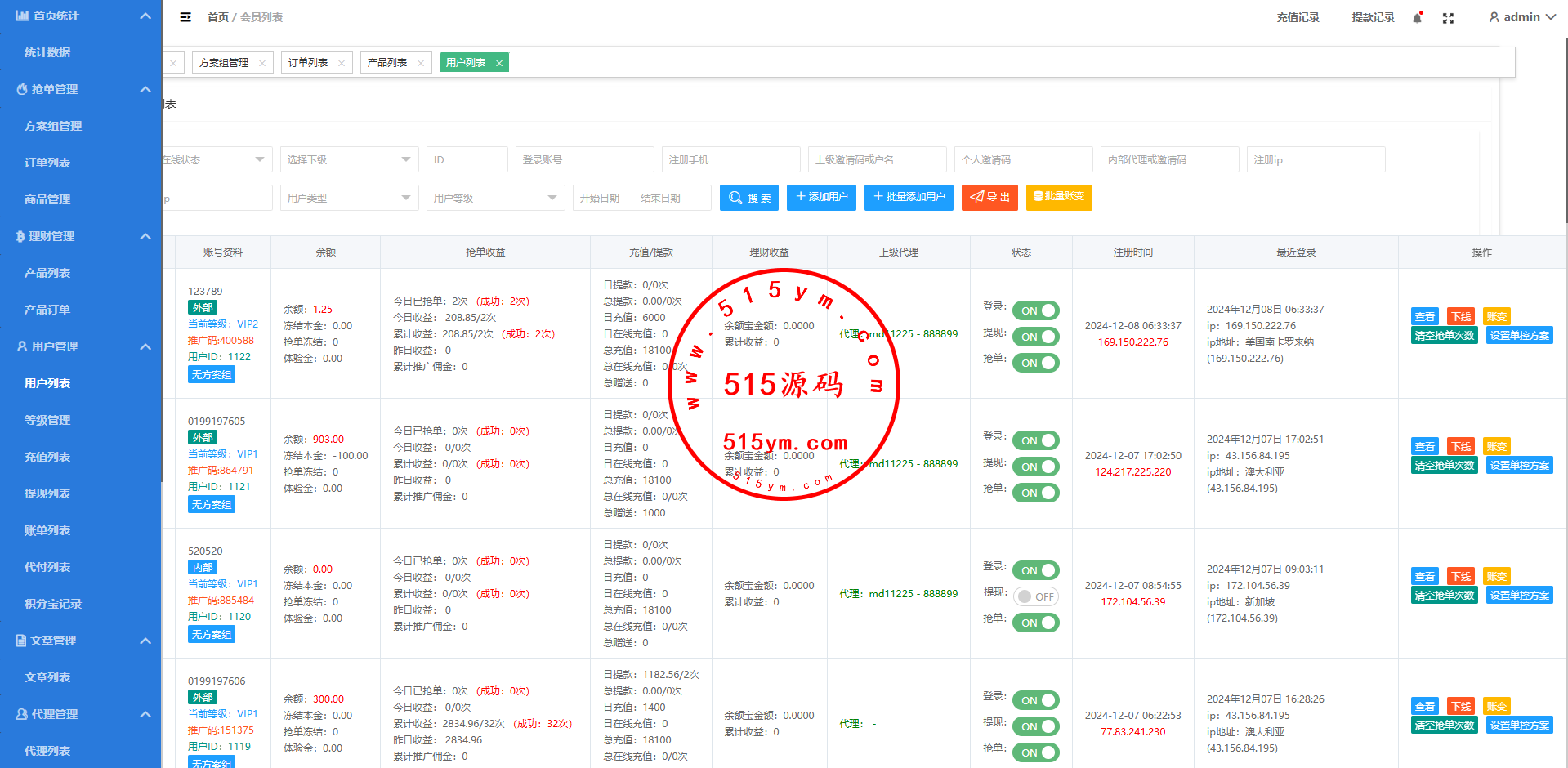This screenshot has height=768, width=1568.
Task: Close the 订单列表 tab via X icon
Action: [342, 63]
